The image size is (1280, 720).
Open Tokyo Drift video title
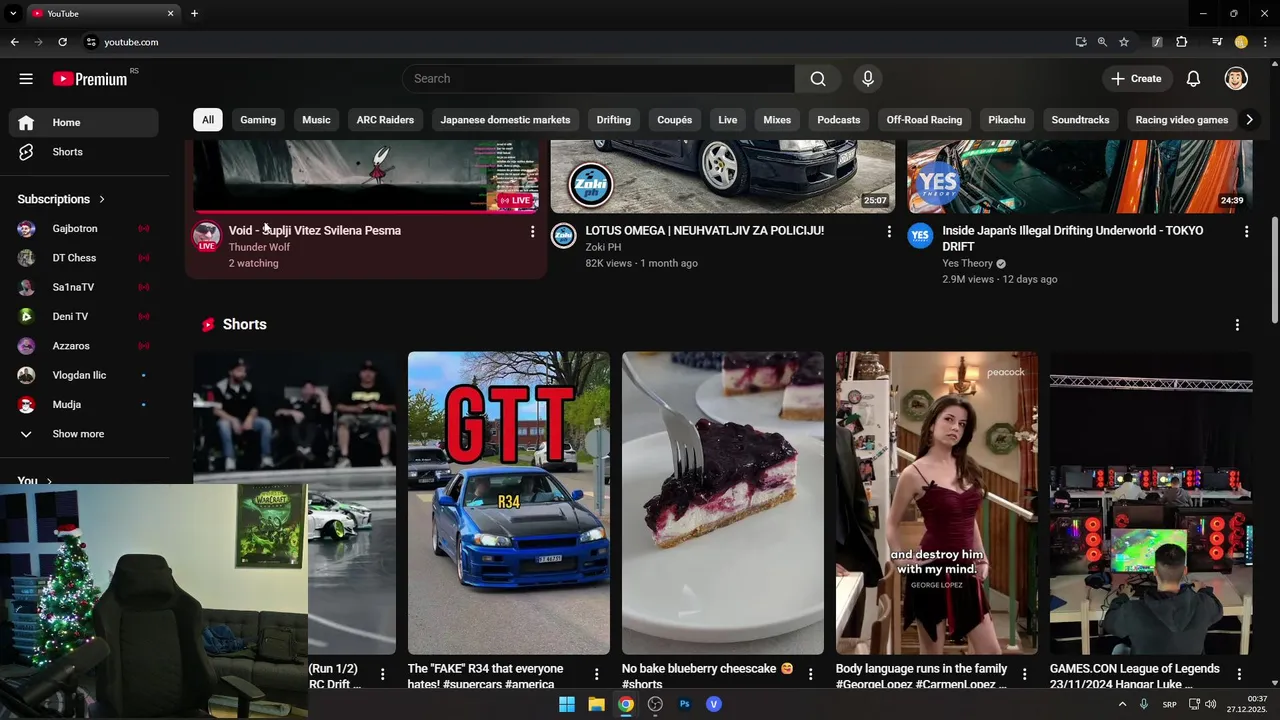1073,239
